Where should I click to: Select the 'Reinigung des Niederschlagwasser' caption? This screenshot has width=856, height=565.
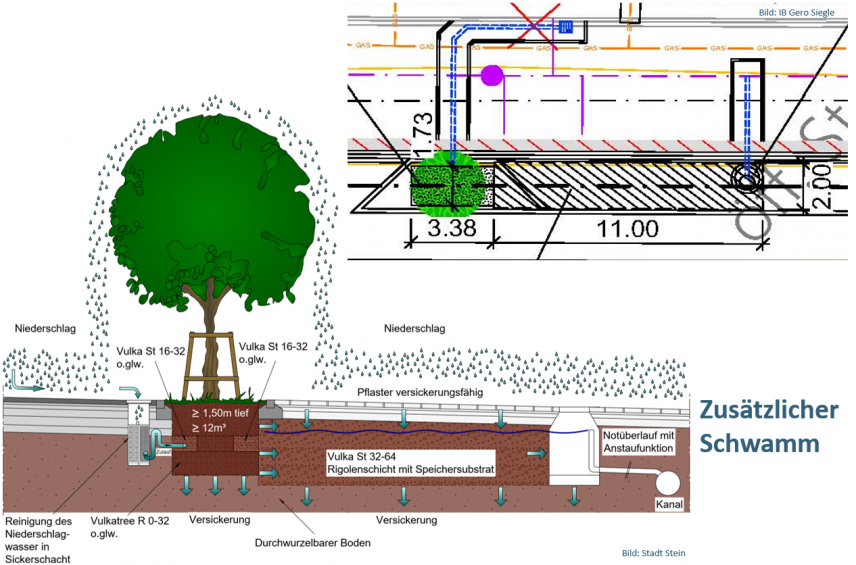pos(44,540)
